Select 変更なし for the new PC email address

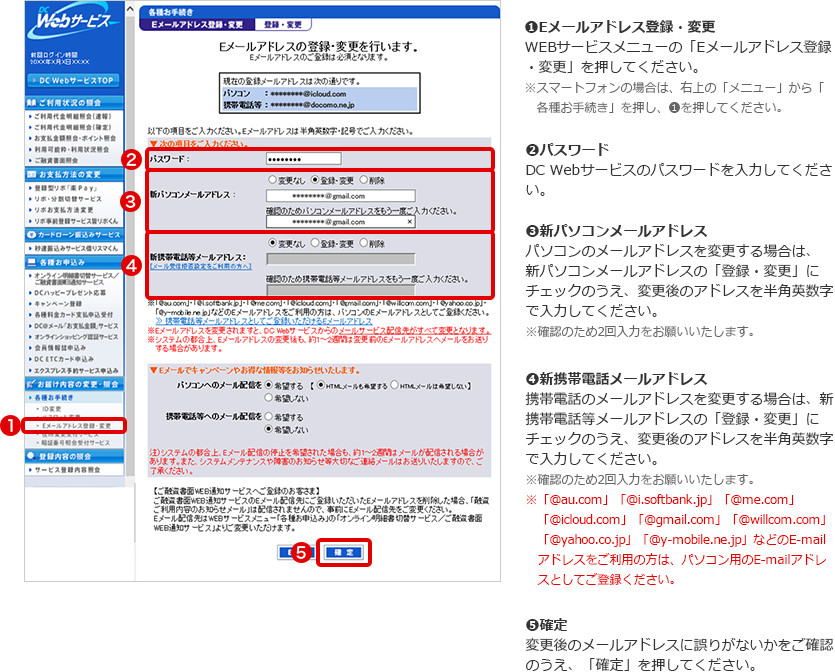(272, 180)
